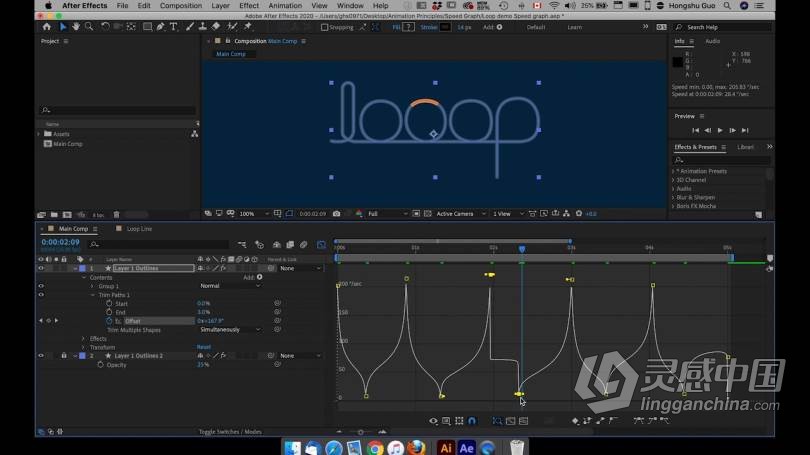Create new composition icon in Project panel
810x455 pixels.
pyautogui.click(x=67, y=215)
